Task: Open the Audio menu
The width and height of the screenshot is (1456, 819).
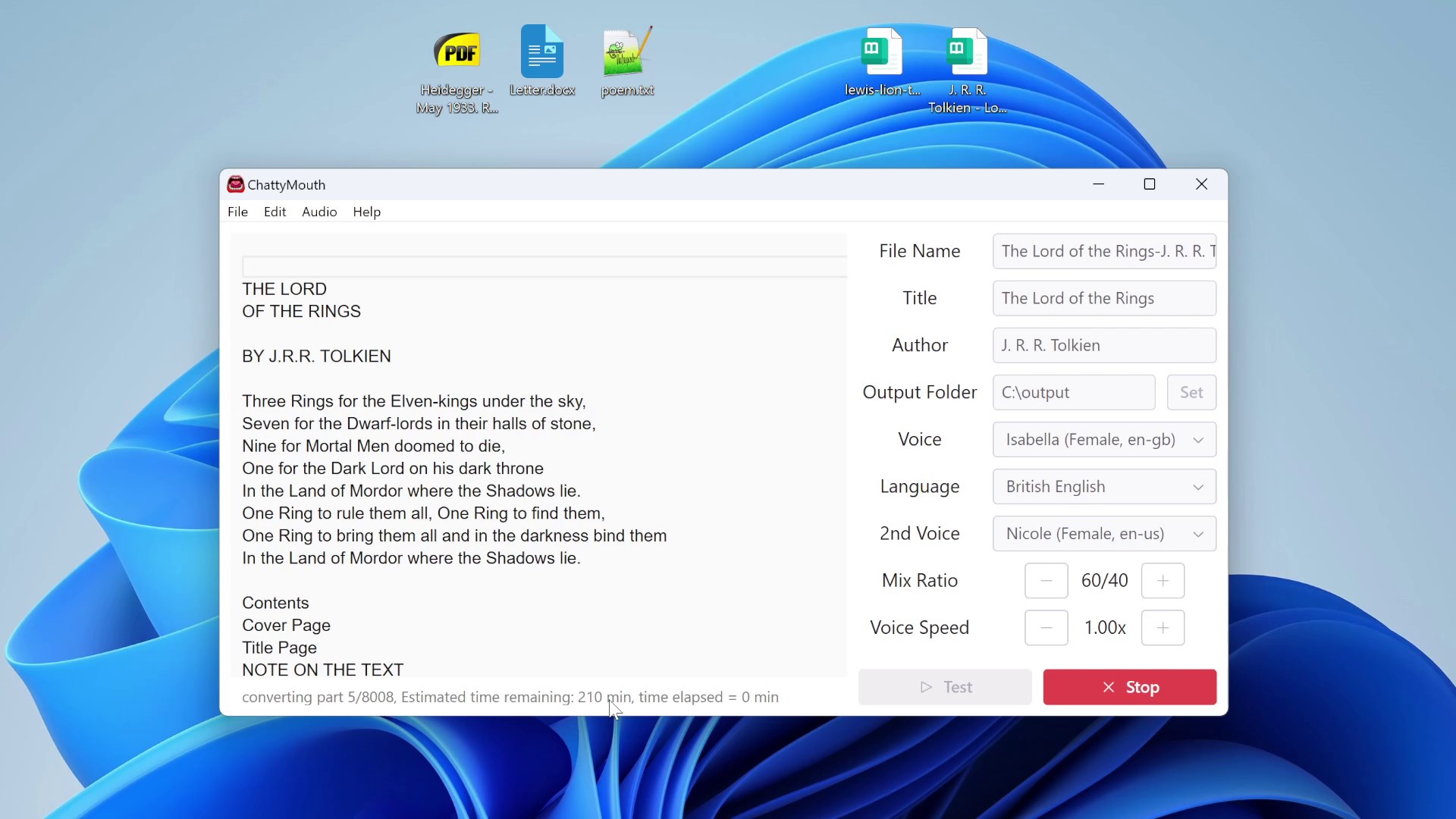Action: tap(319, 212)
